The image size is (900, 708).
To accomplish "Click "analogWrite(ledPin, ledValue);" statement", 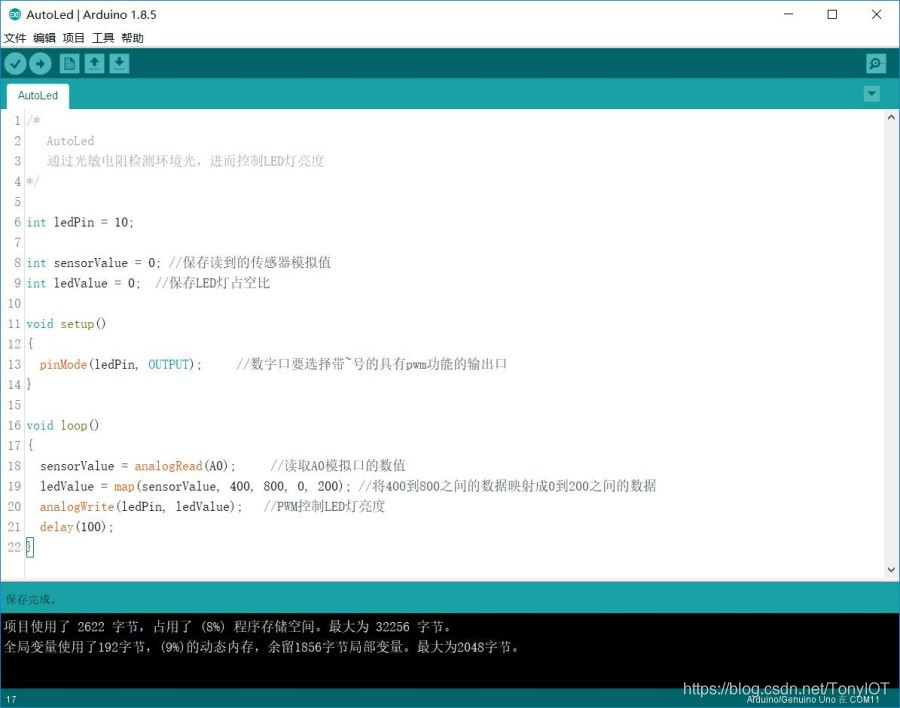I will tap(141, 506).
